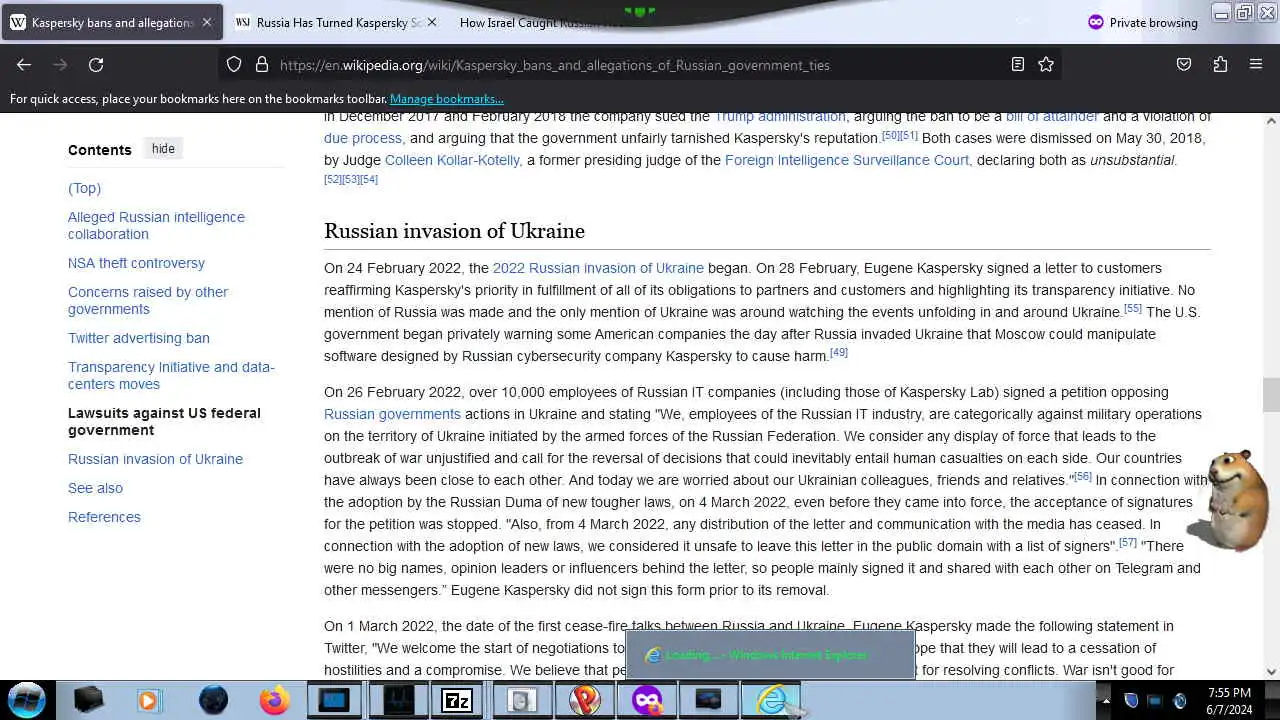Open Firefox from the taskbar

274,700
